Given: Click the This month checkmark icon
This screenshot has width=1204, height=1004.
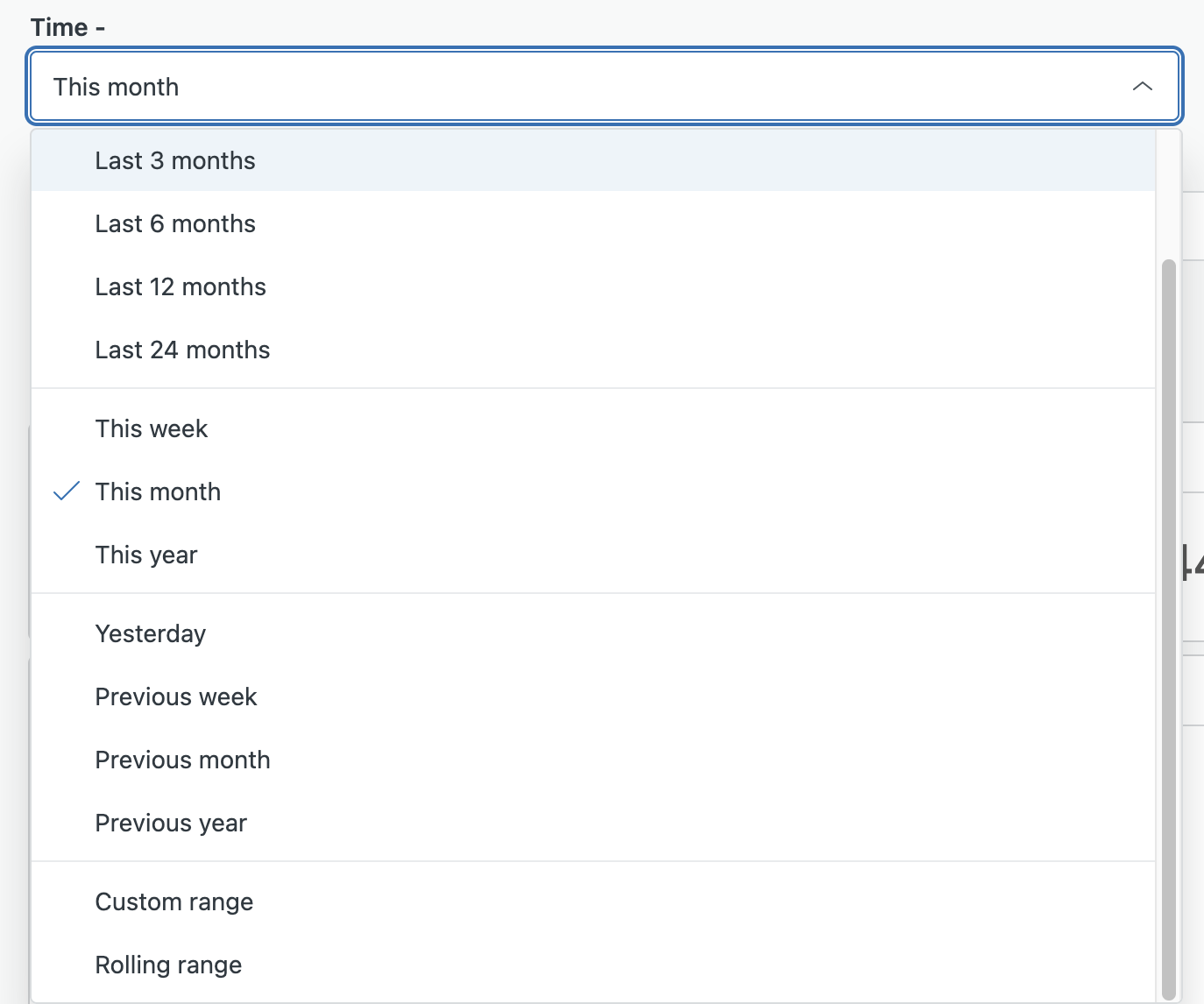Looking at the screenshot, I should point(67,491).
